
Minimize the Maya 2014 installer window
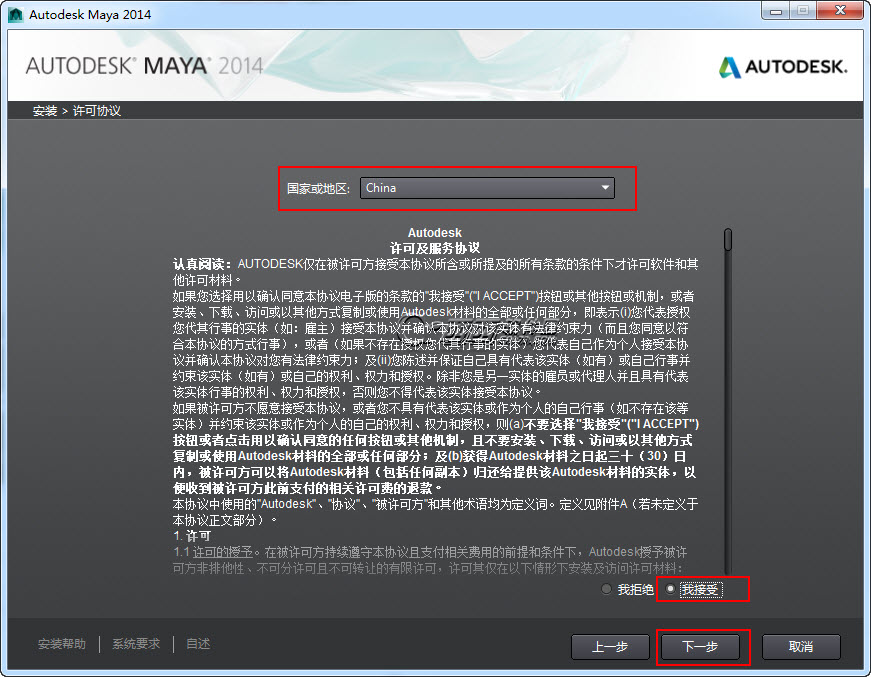pos(776,11)
